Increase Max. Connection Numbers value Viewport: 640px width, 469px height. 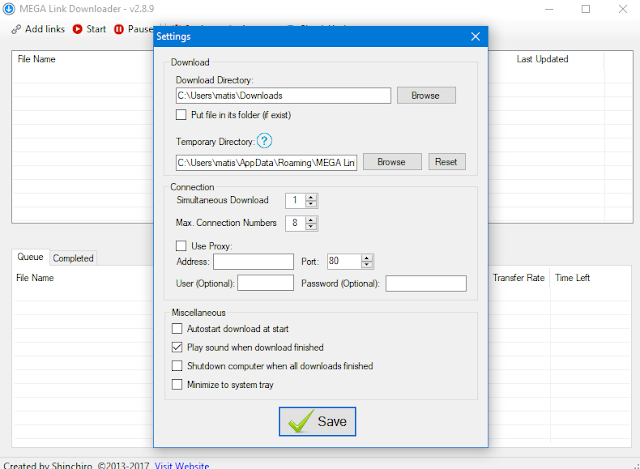(x=311, y=220)
